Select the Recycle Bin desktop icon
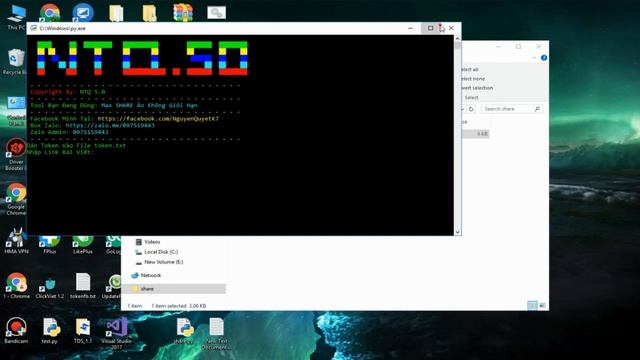Screen dimensions: 640x360 point(16,61)
